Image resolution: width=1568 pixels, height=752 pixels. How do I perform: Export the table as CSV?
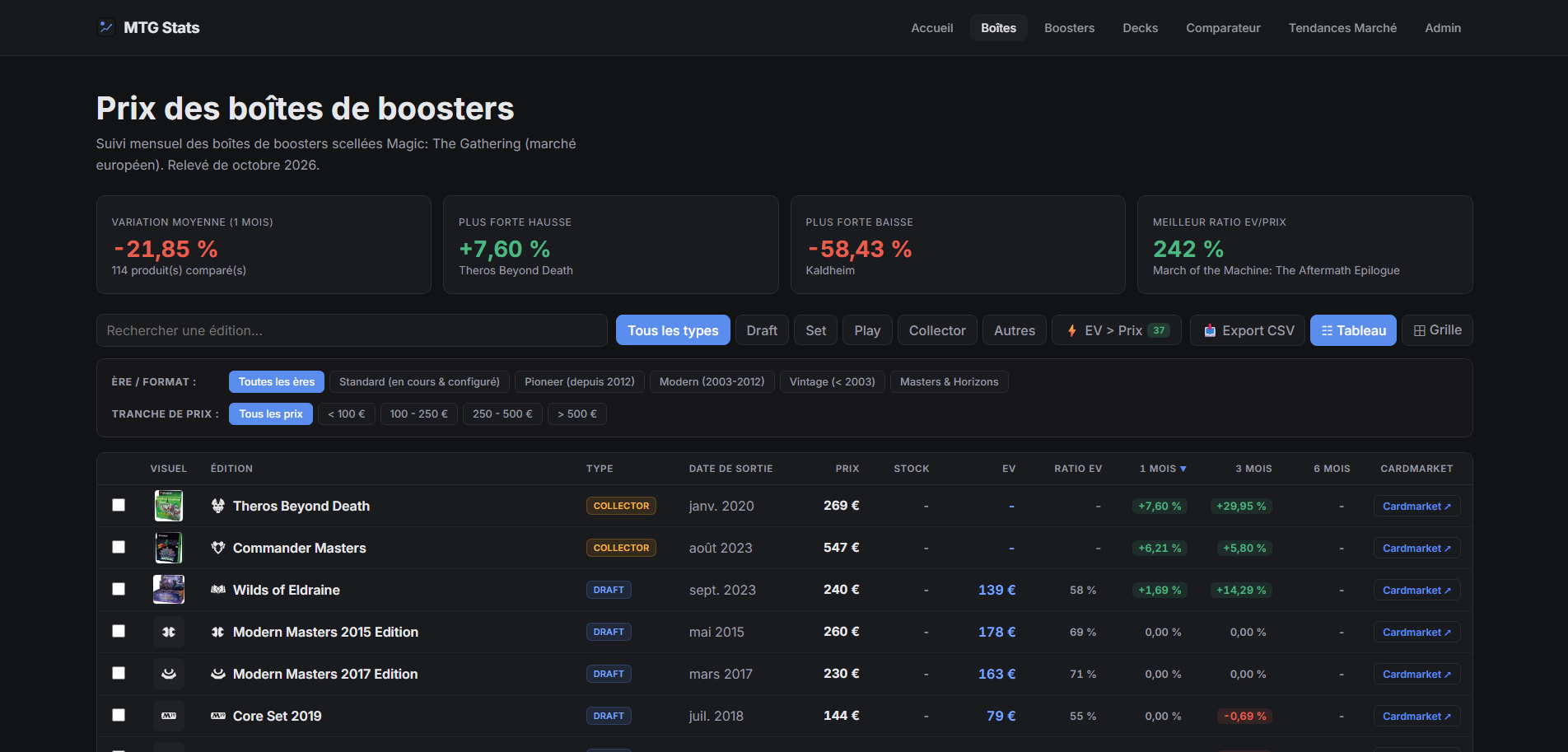(x=1248, y=330)
